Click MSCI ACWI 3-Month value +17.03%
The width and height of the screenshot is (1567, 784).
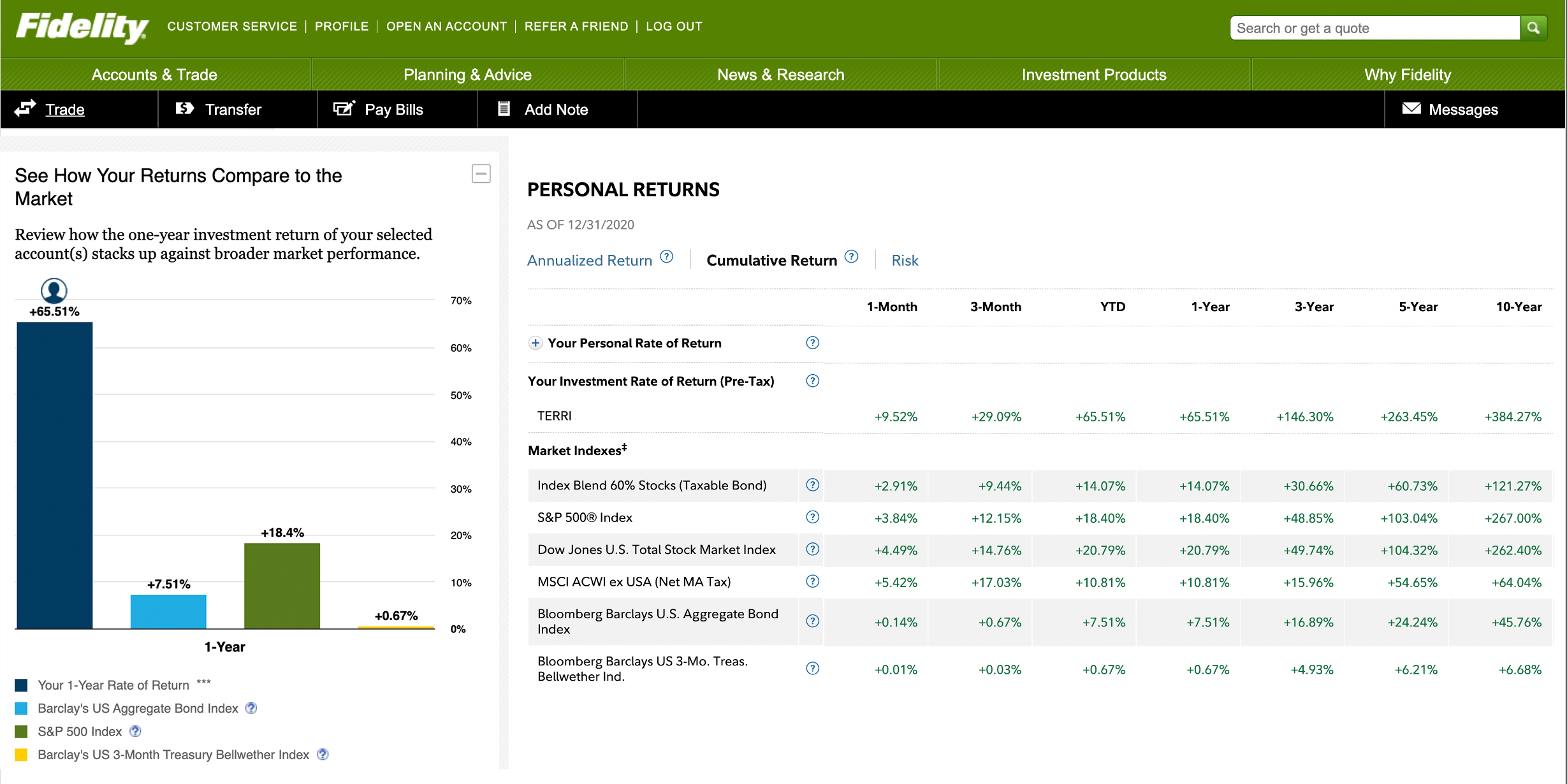pyautogui.click(x=996, y=583)
